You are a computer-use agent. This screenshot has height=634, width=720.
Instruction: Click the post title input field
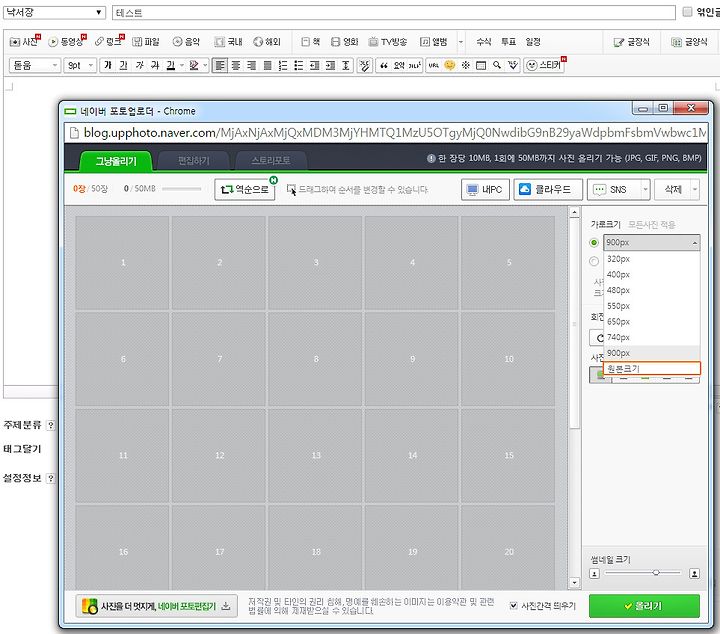point(394,12)
